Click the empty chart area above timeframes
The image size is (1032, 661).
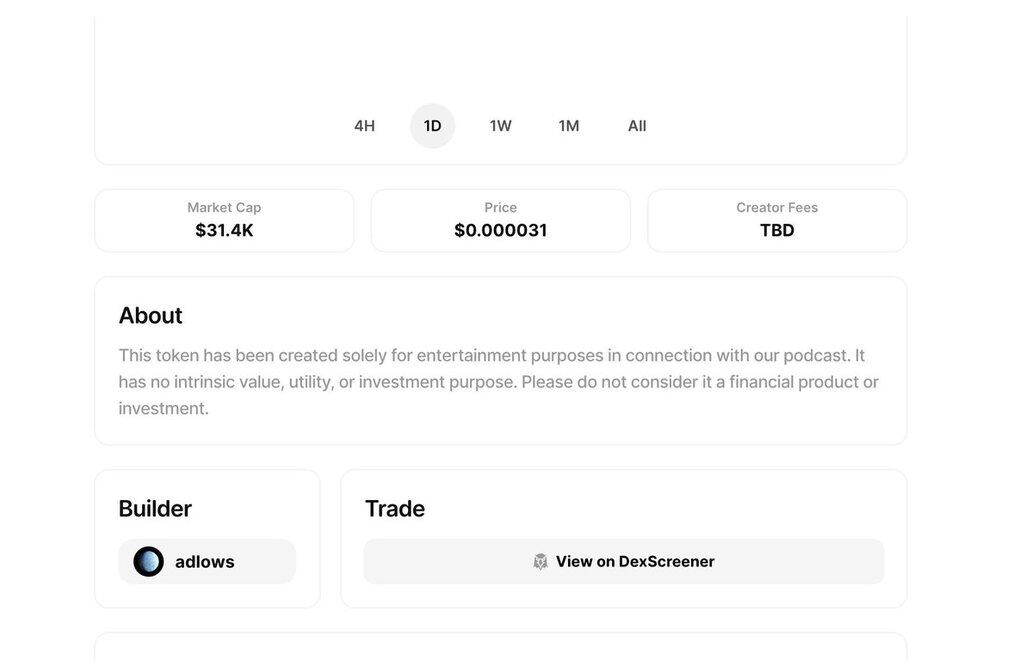[500, 55]
